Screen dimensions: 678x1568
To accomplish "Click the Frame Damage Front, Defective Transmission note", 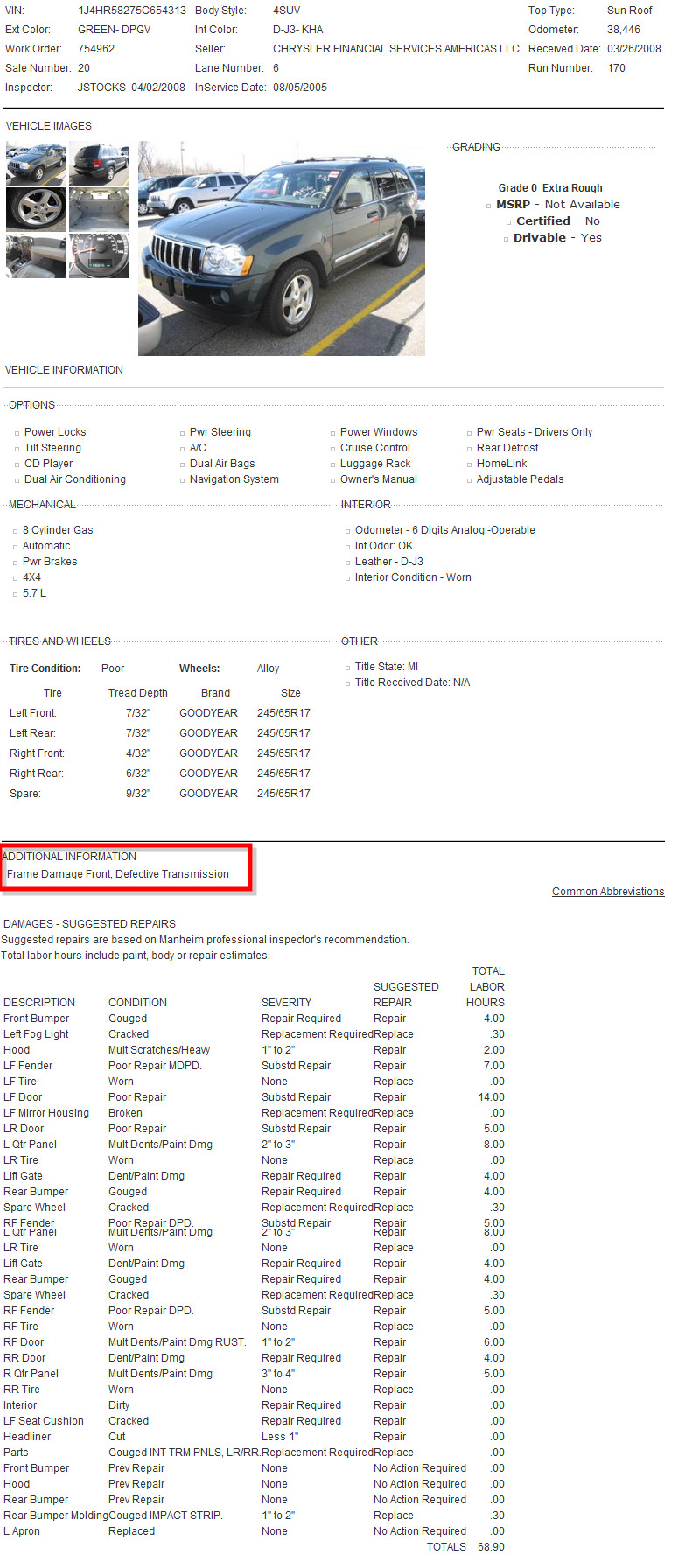I will point(118,874).
